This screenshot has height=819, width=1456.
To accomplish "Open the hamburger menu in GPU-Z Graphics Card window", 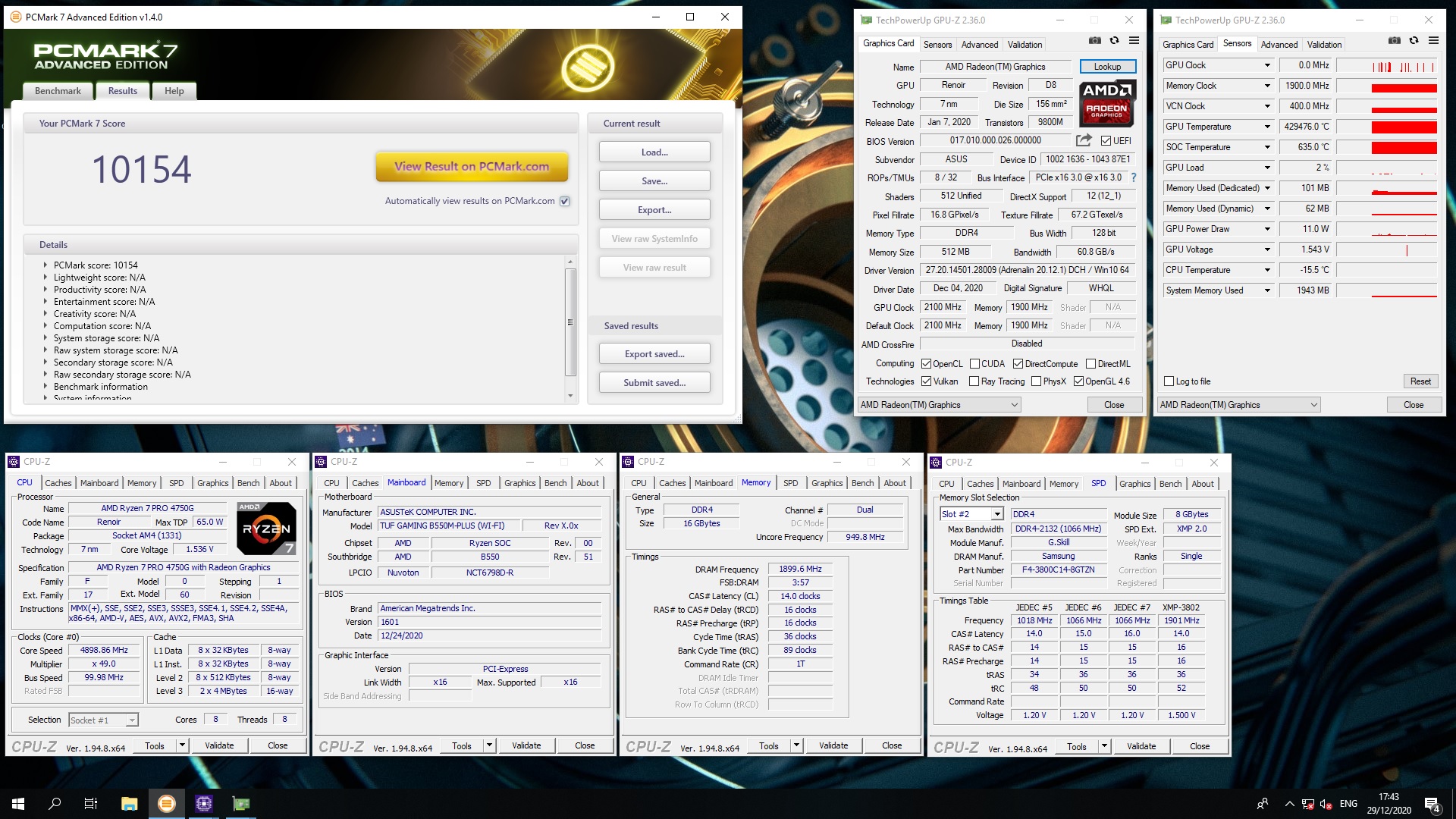I will tap(1134, 41).
